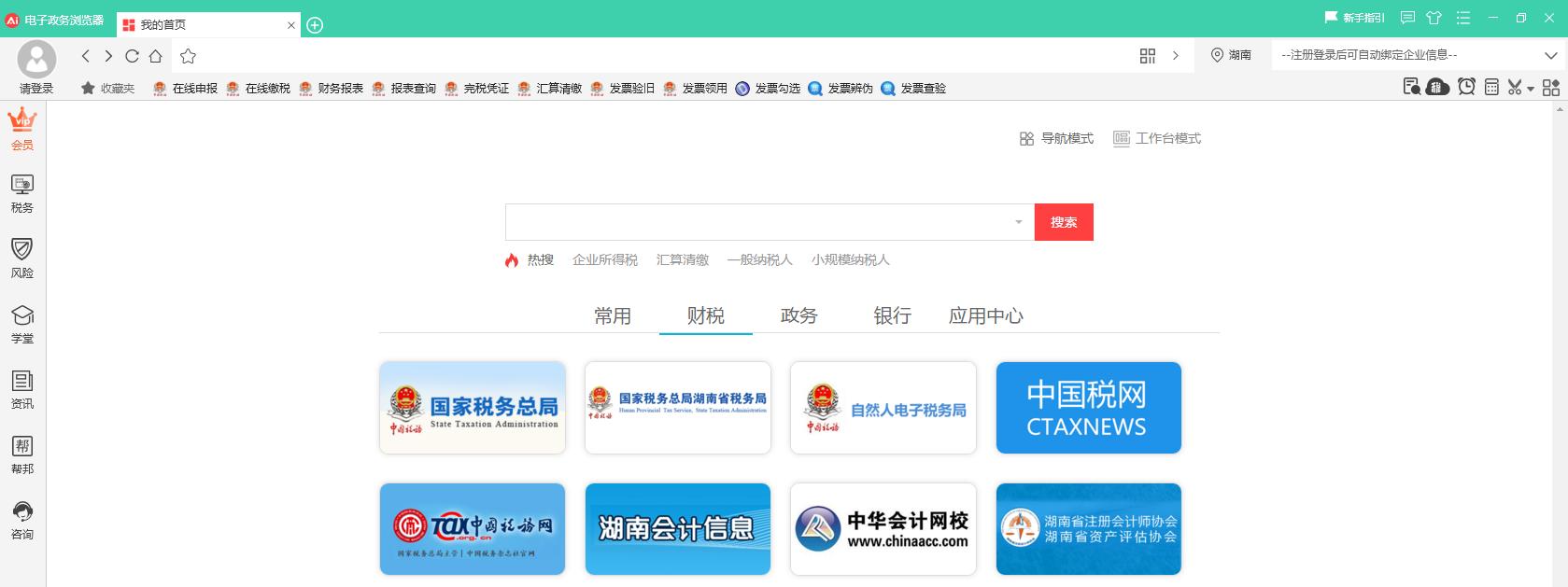Open the alarm clock reminder icon

[1466, 87]
